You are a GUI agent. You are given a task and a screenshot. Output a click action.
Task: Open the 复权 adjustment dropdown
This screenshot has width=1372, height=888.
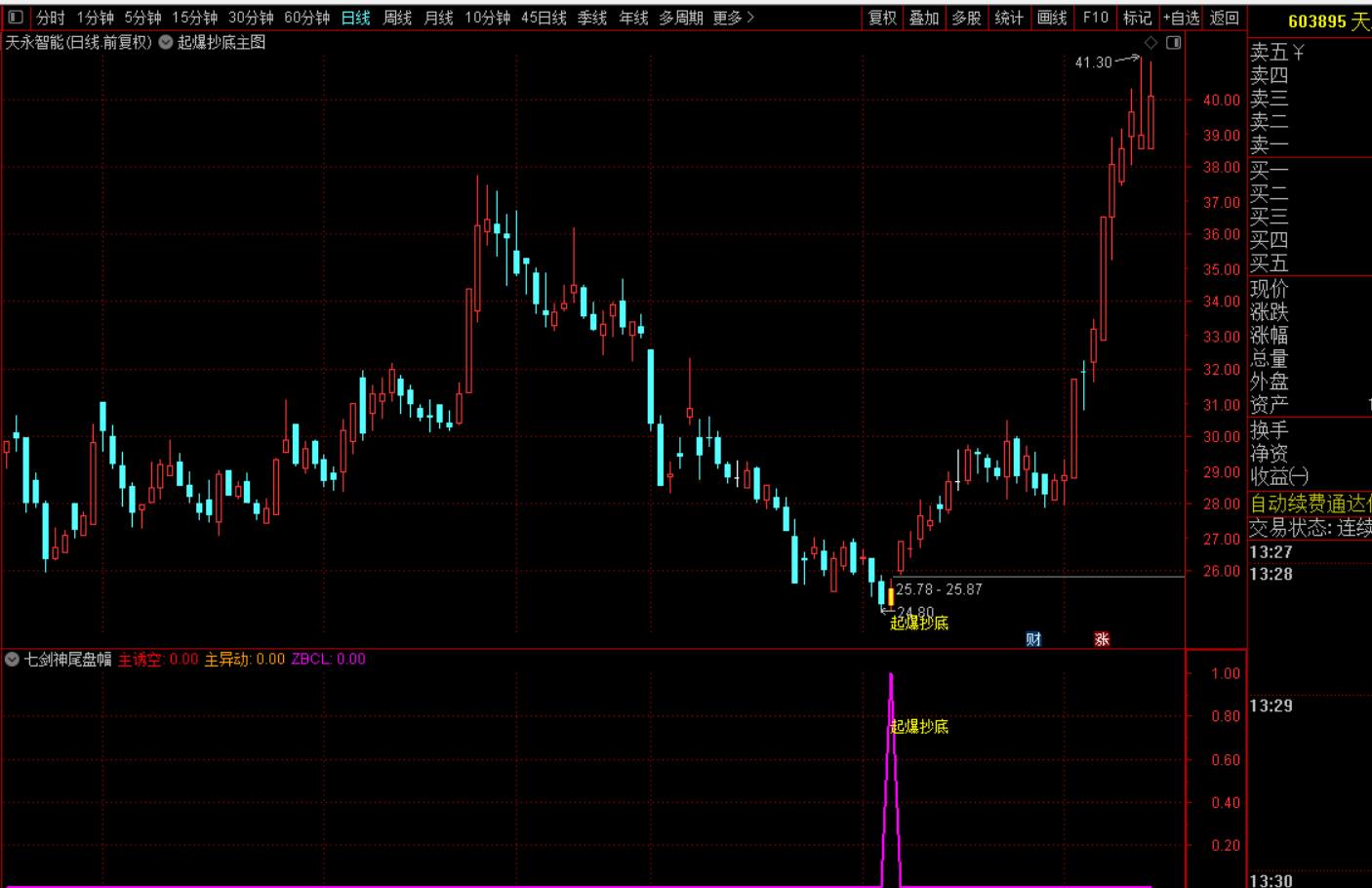point(882,18)
